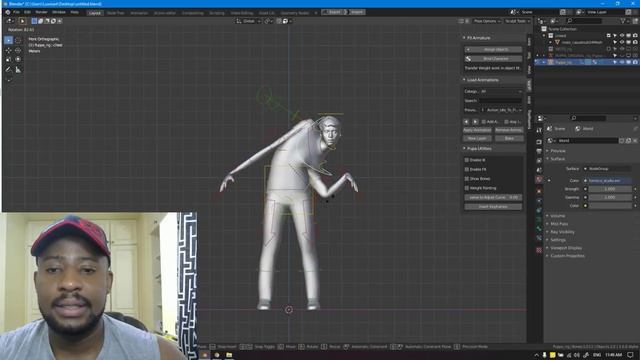Expand the Preview panel in World properties

557,151
